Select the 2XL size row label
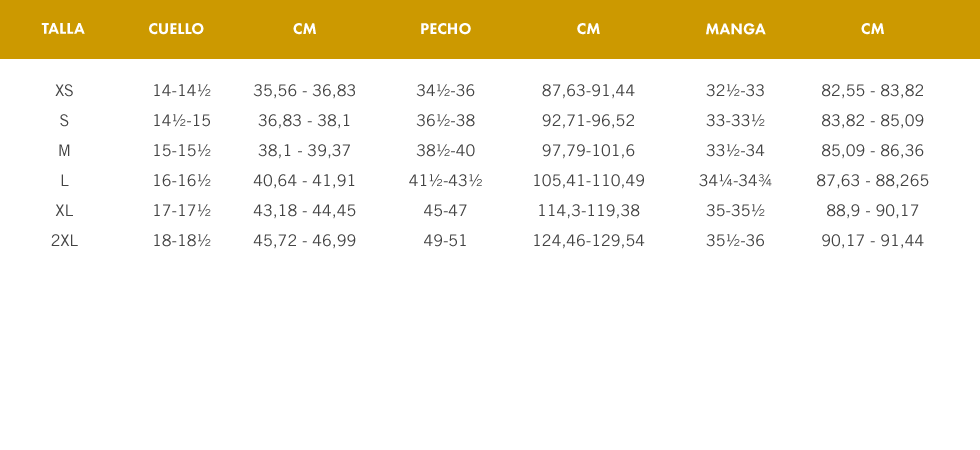This screenshot has width=980, height=450. coord(64,241)
